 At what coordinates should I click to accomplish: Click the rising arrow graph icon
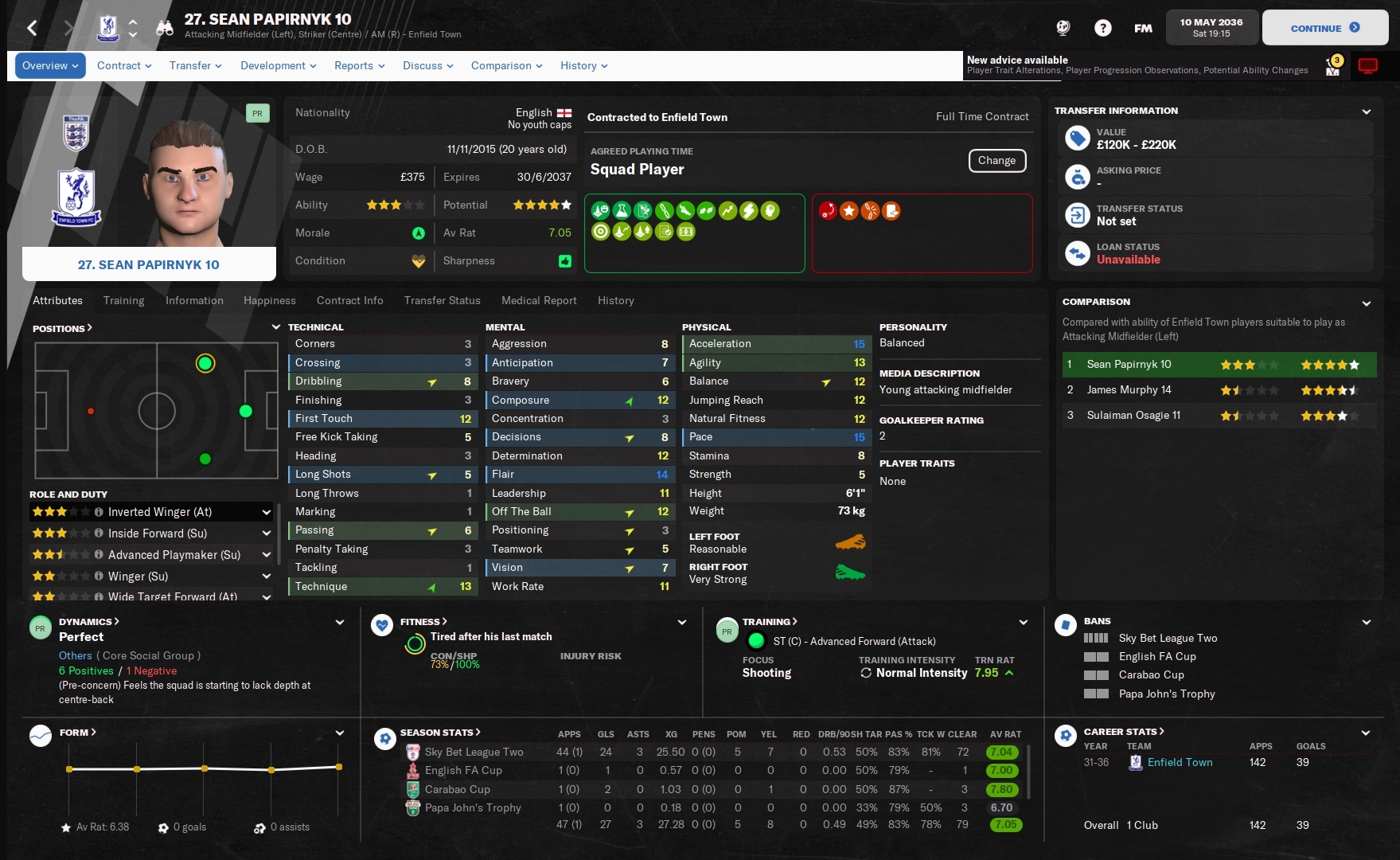[x=727, y=211]
